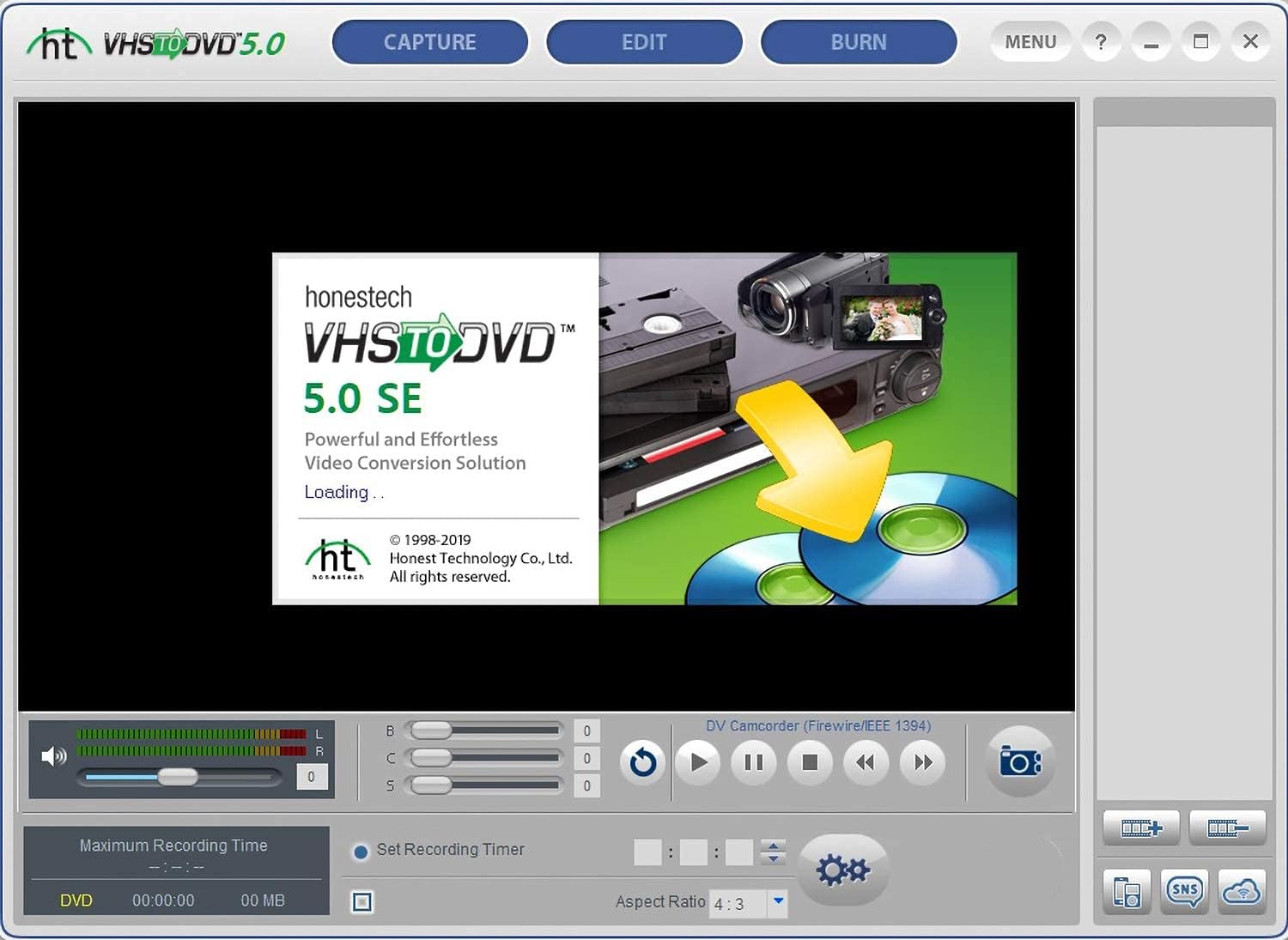The image size is (1288, 940).
Task: Enable the Set Recording Timer option
Action: (361, 852)
